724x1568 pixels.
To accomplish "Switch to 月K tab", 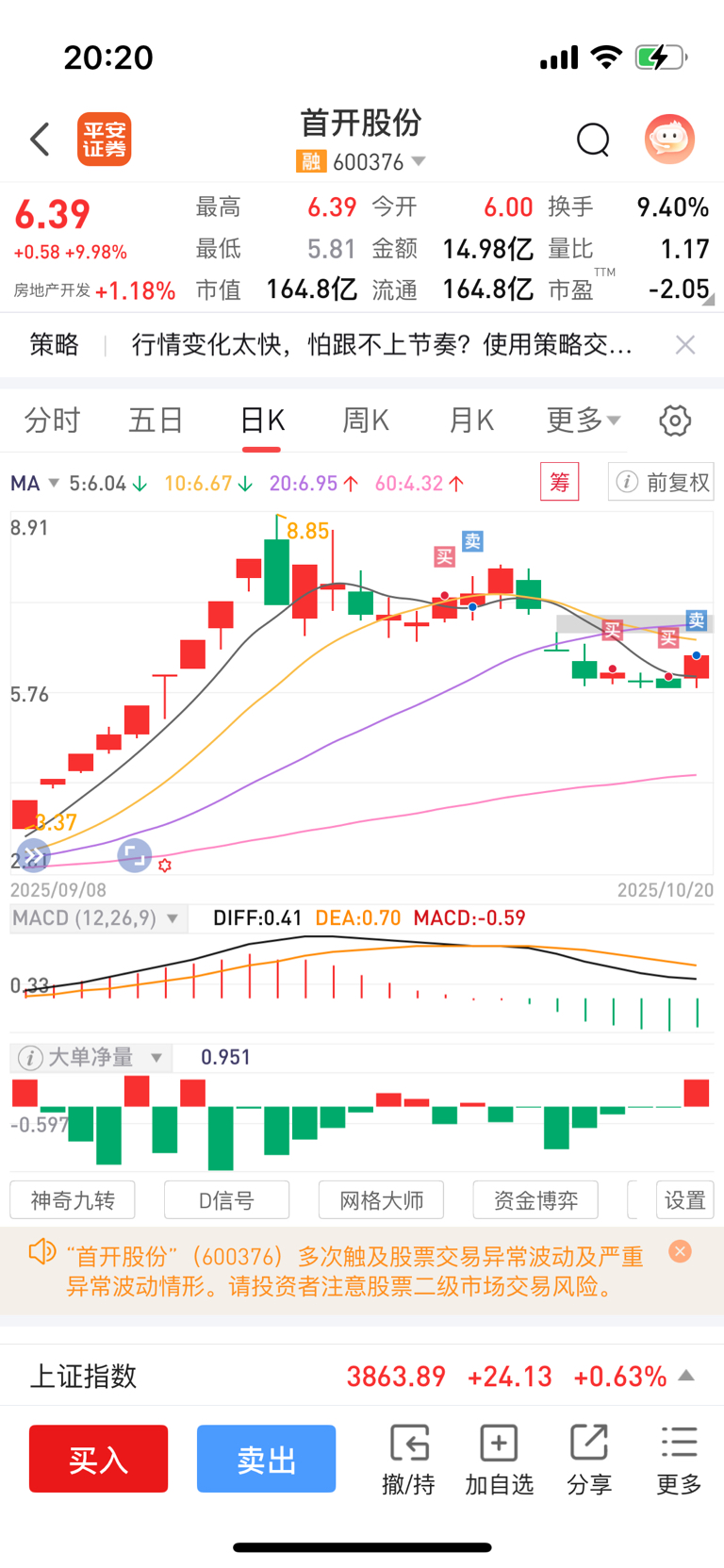I will [471, 421].
